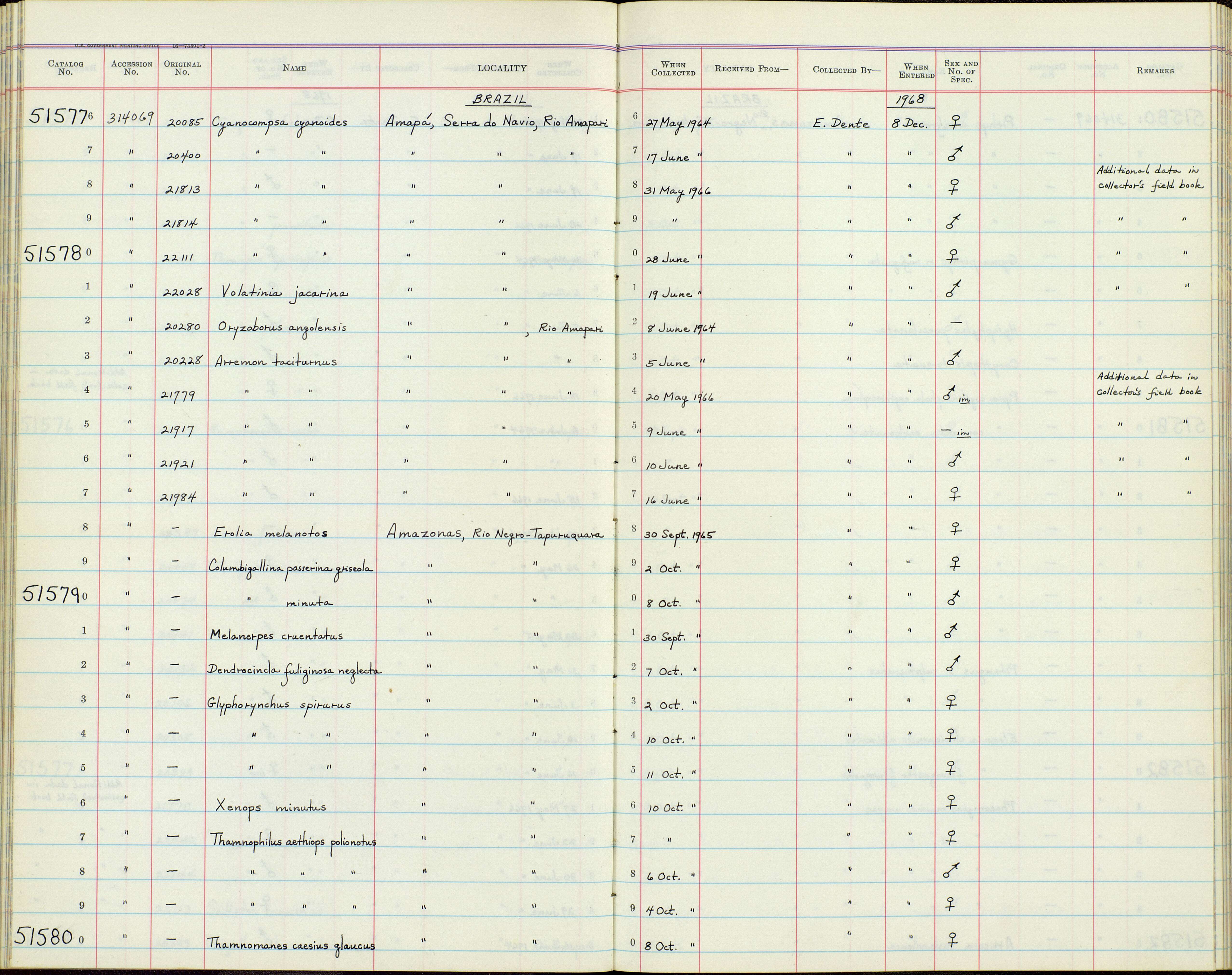This screenshot has height=975, width=1232.
Task: Click the 'Received From—' column header
Action: pos(751,68)
